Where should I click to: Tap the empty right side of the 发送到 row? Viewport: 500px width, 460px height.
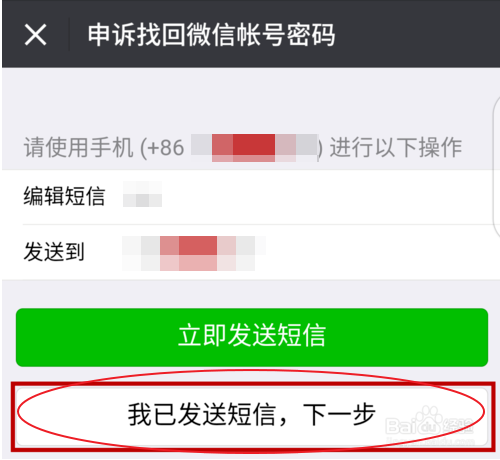380,253
